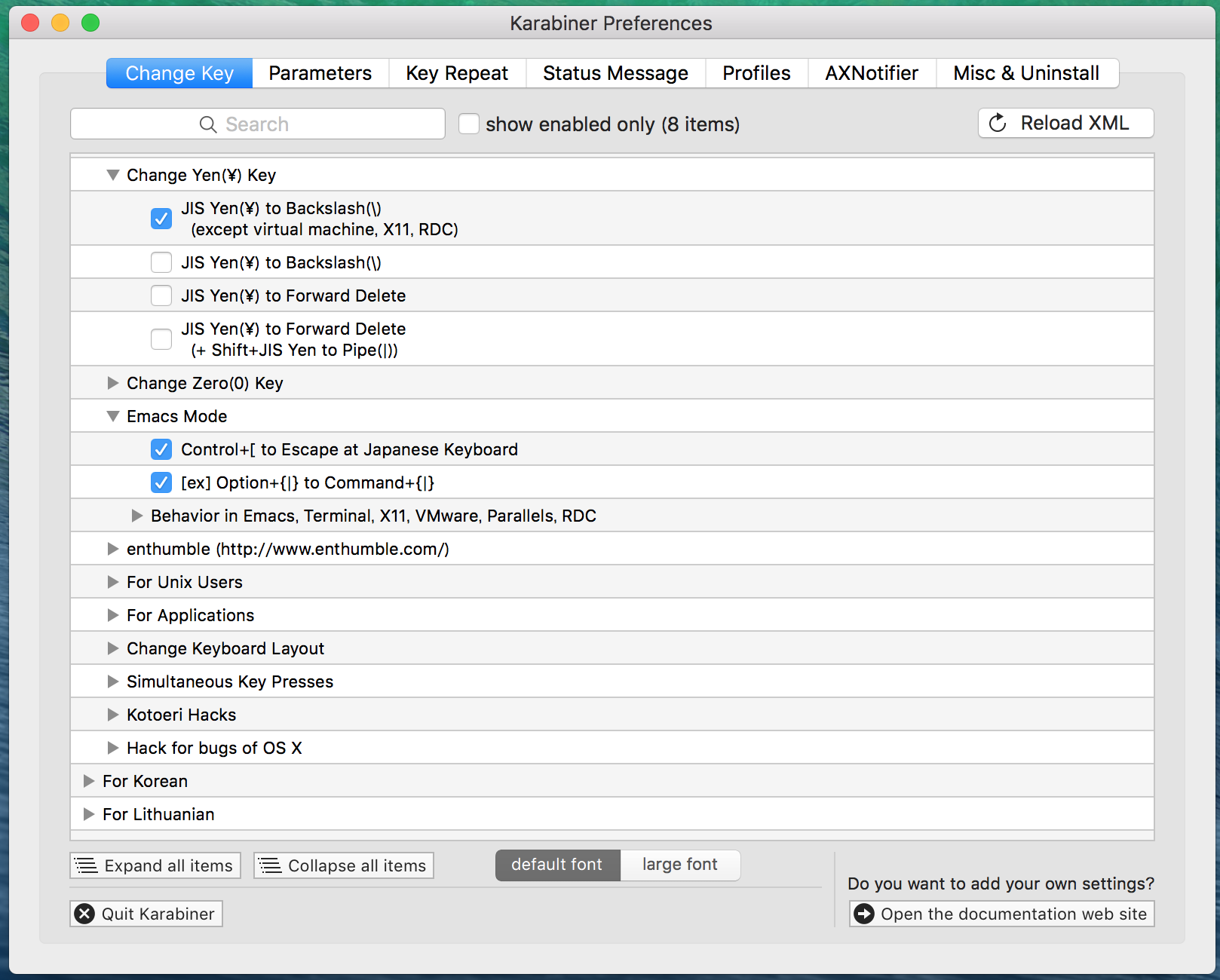Image resolution: width=1220 pixels, height=980 pixels.
Task: Open the Profiles tab
Action: pyautogui.click(x=756, y=73)
